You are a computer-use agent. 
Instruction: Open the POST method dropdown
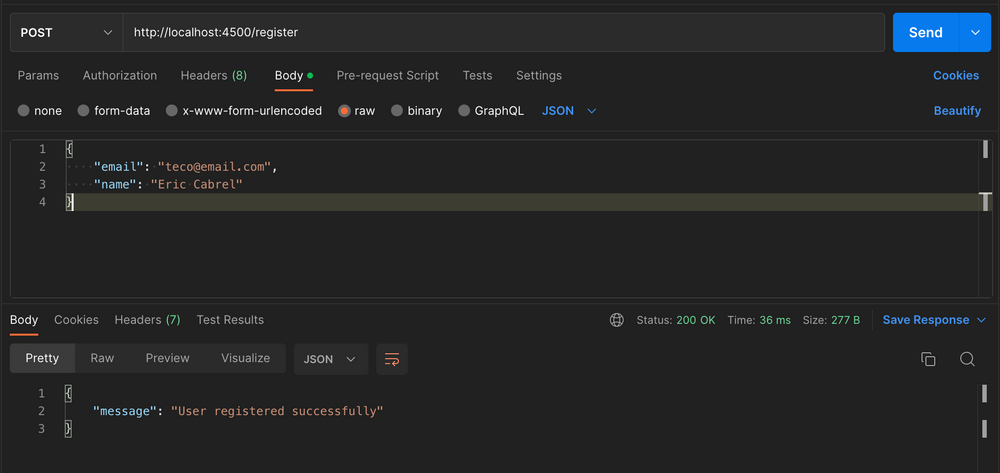[66, 32]
